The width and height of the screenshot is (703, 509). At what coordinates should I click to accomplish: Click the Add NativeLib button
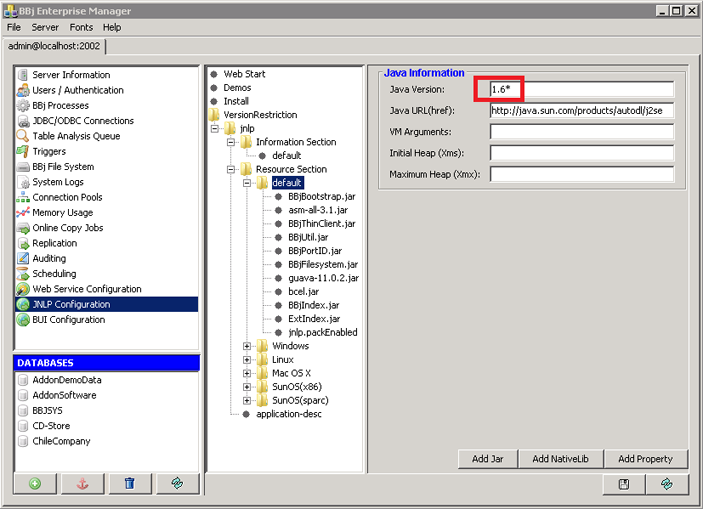point(560,459)
